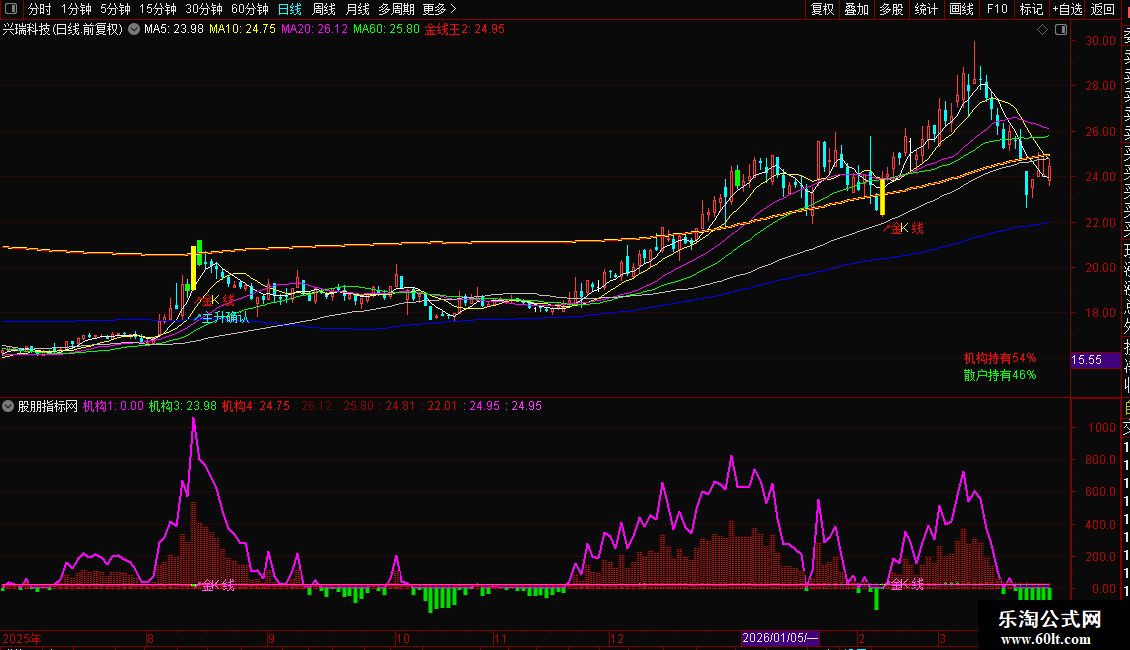The height and width of the screenshot is (650, 1130).
Task: Click the 返回 back button
Action: tap(1103, 9)
